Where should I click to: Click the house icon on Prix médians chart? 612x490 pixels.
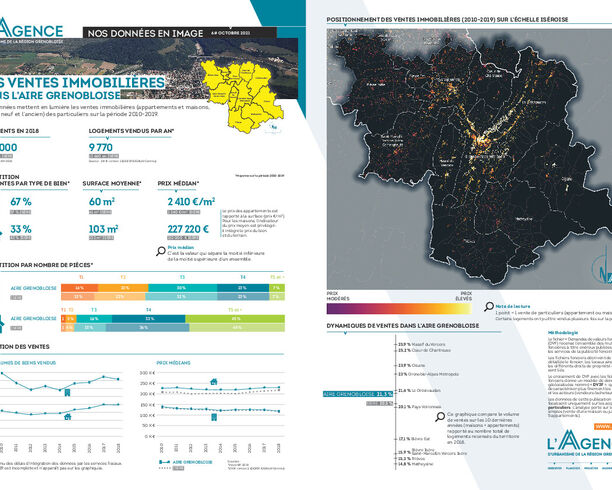tap(213, 381)
